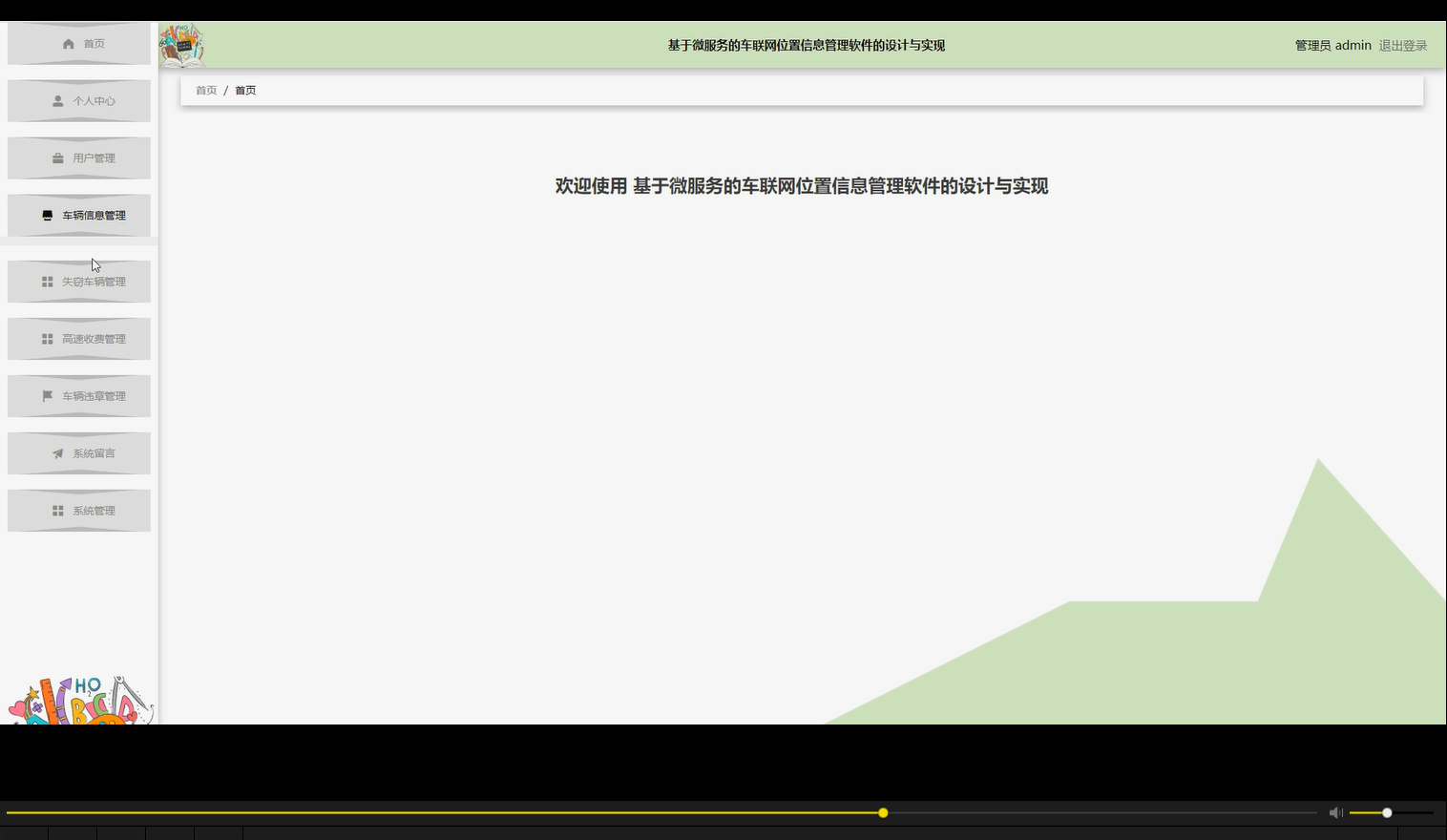Image resolution: width=1447 pixels, height=840 pixels.
Task: Select the flag icon on 车辆违章管理
Action: pos(46,395)
